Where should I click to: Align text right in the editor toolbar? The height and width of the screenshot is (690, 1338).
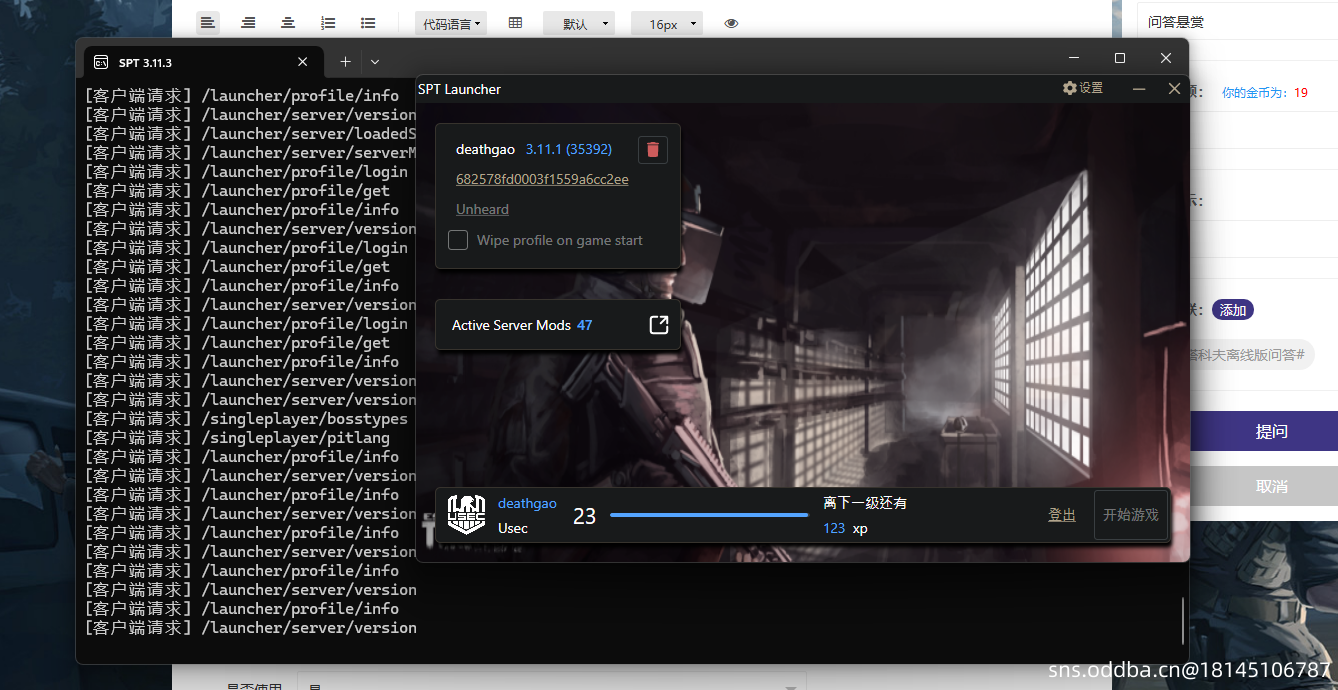248,23
